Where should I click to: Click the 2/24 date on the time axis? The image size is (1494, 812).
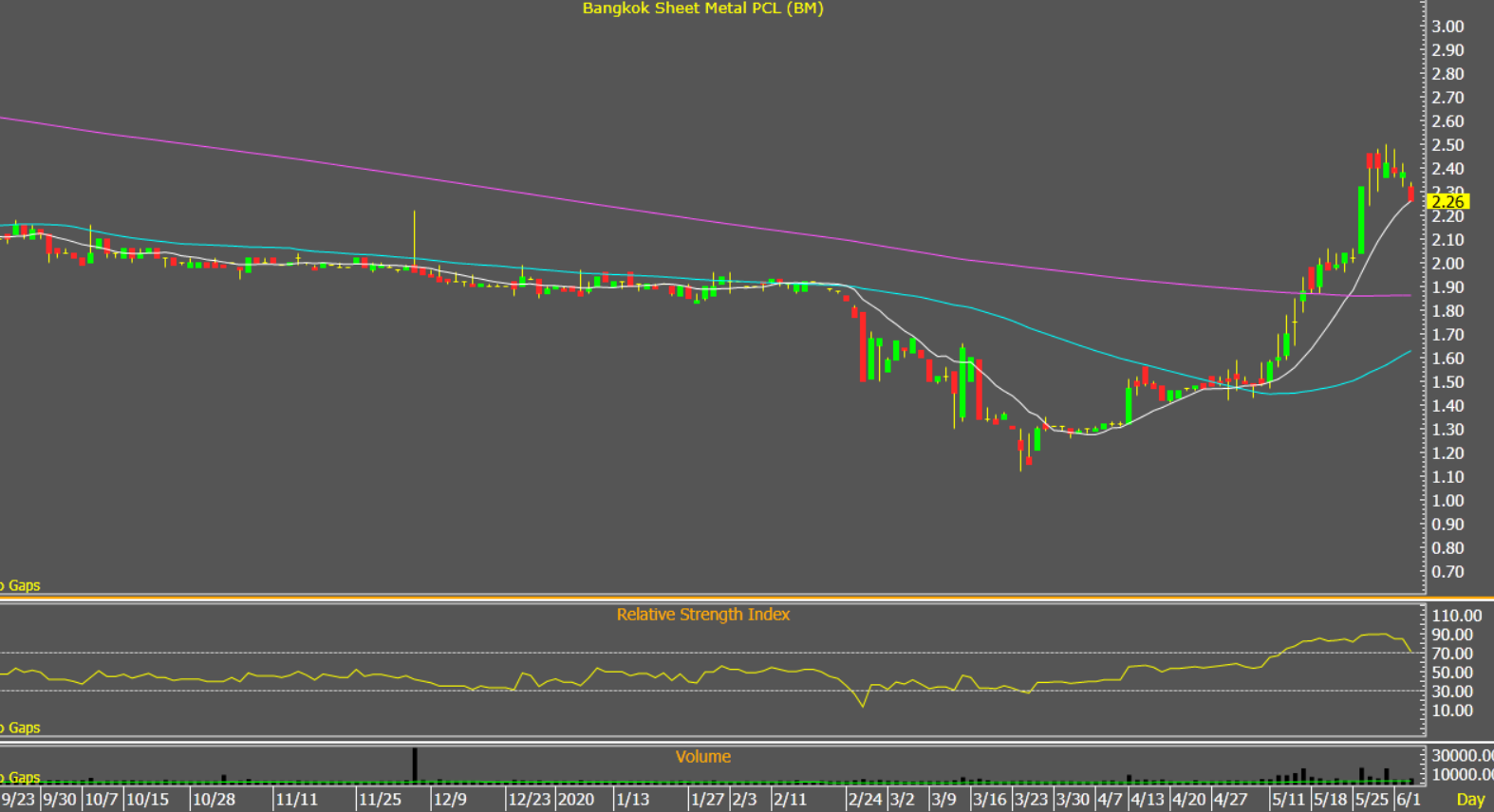866,800
